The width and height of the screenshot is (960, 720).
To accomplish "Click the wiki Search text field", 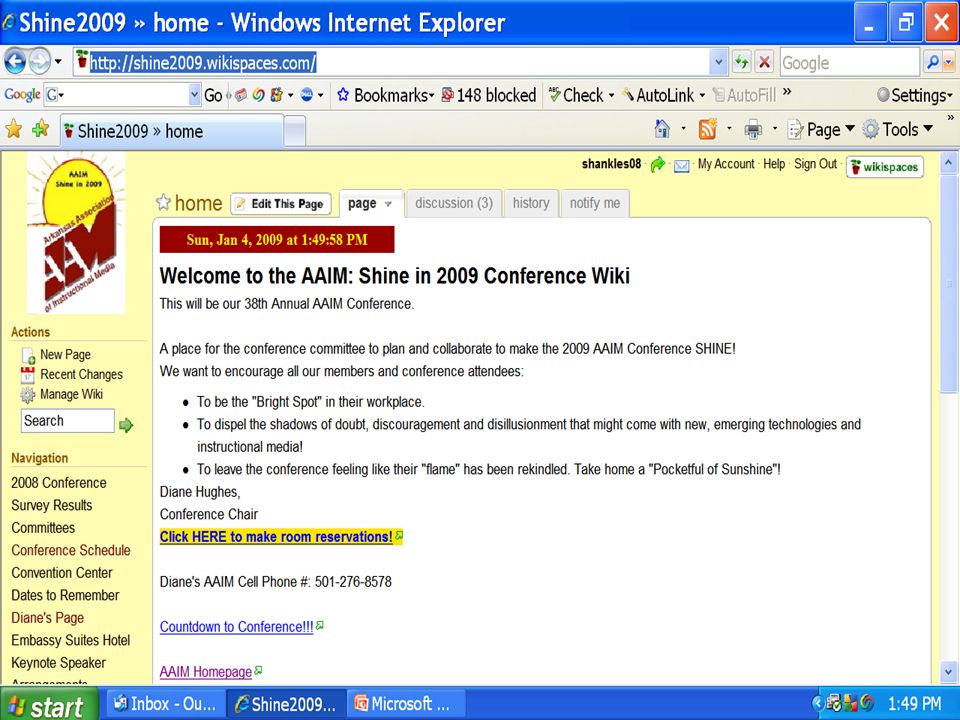I will pyautogui.click(x=67, y=421).
